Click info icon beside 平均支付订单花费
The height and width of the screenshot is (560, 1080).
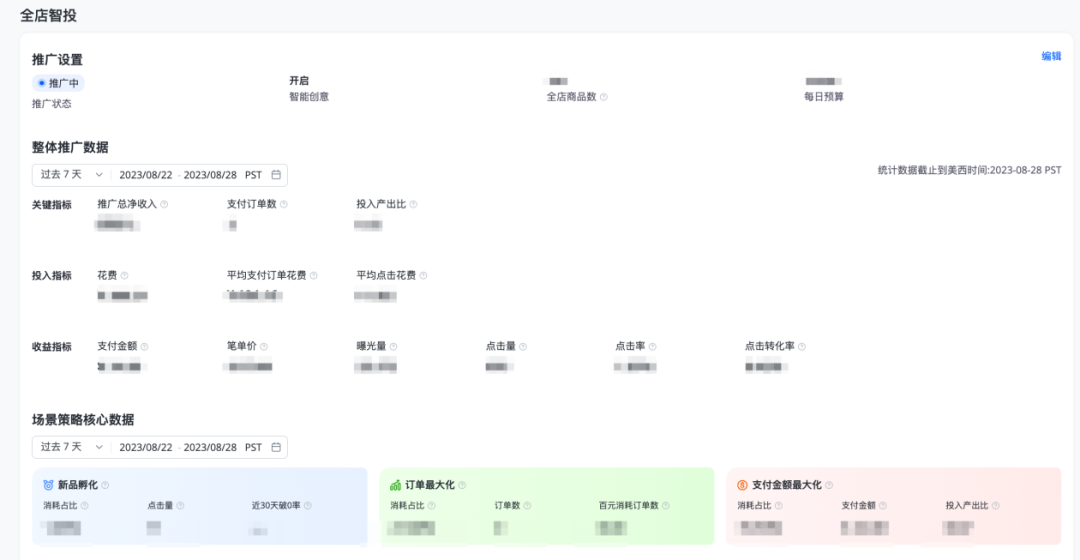314,276
